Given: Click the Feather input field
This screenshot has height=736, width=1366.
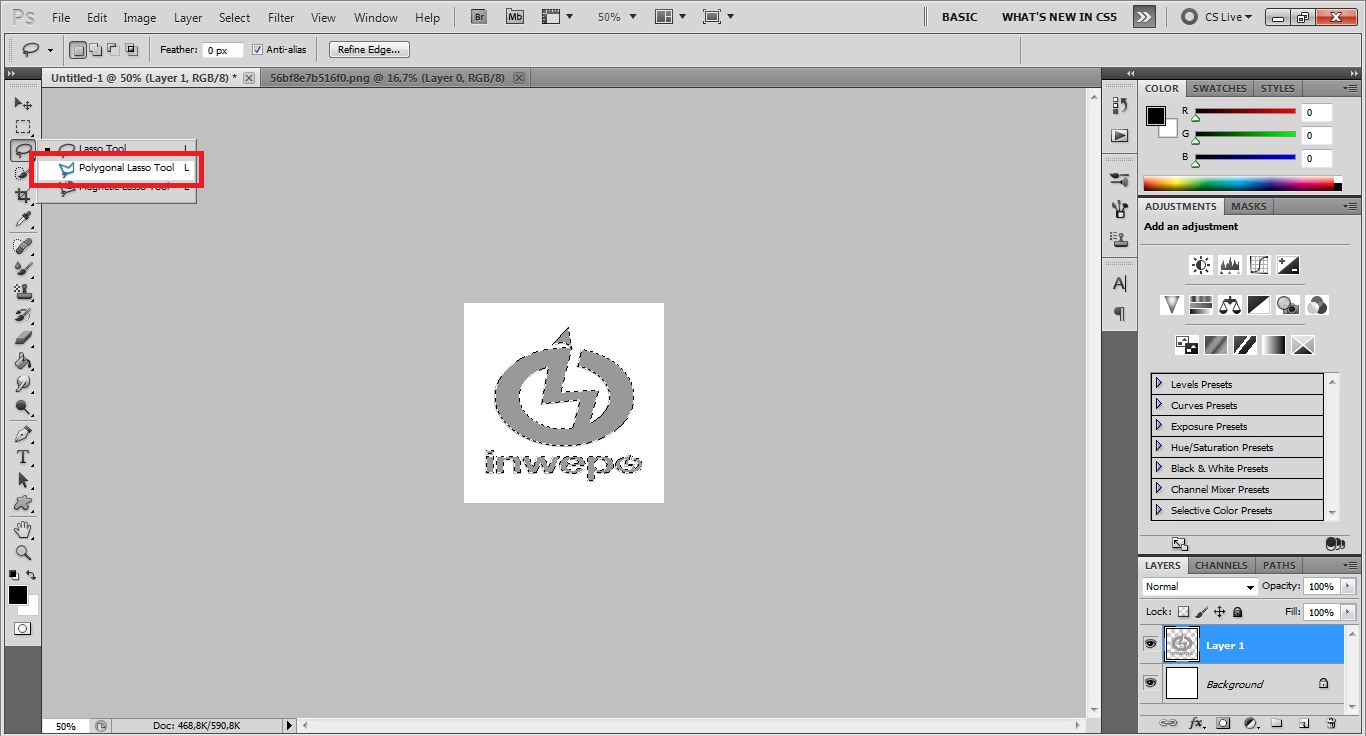Looking at the screenshot, I should tap(223, 50).
